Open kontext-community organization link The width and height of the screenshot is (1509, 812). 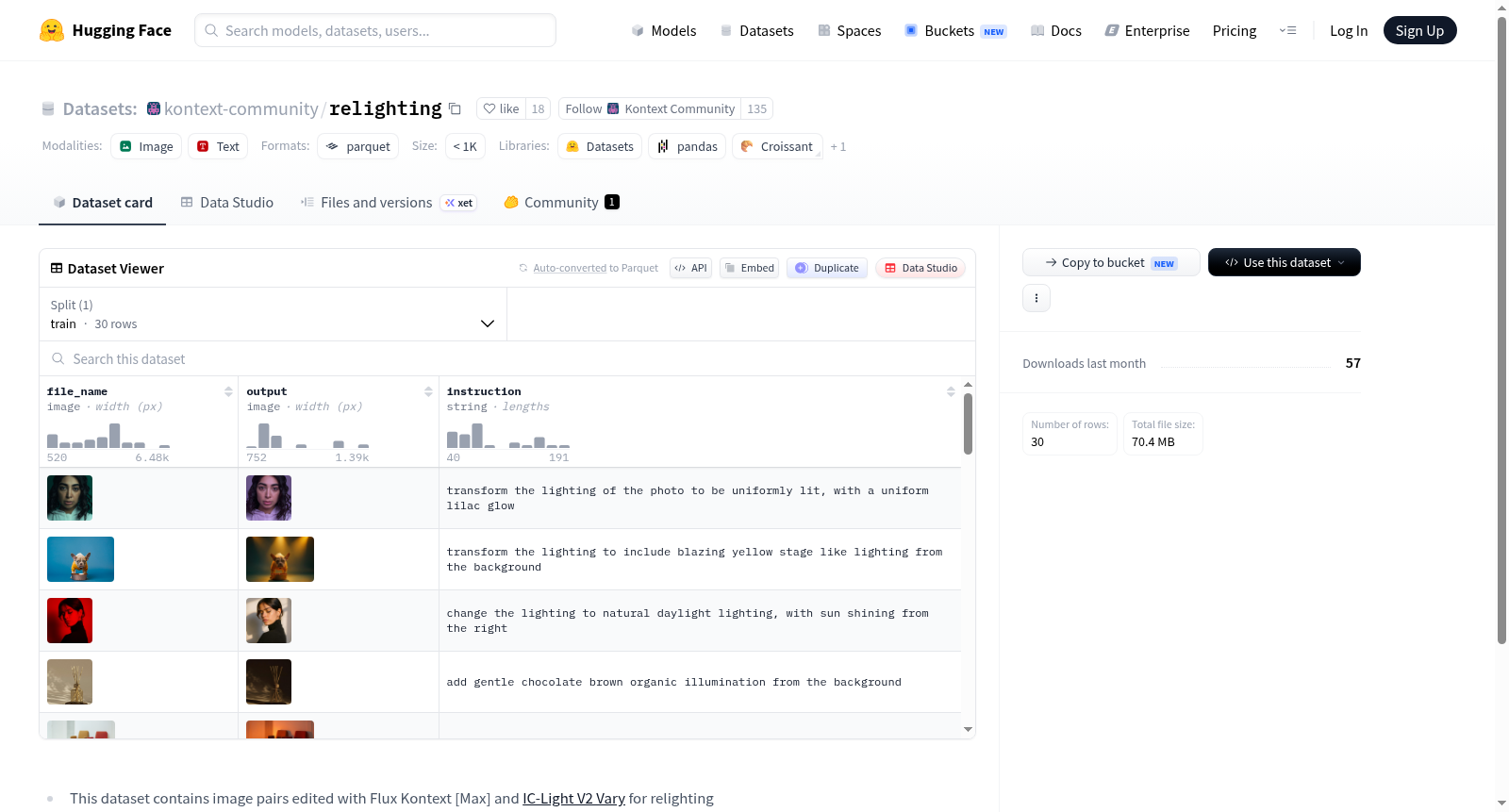click(x=240, y=108)
